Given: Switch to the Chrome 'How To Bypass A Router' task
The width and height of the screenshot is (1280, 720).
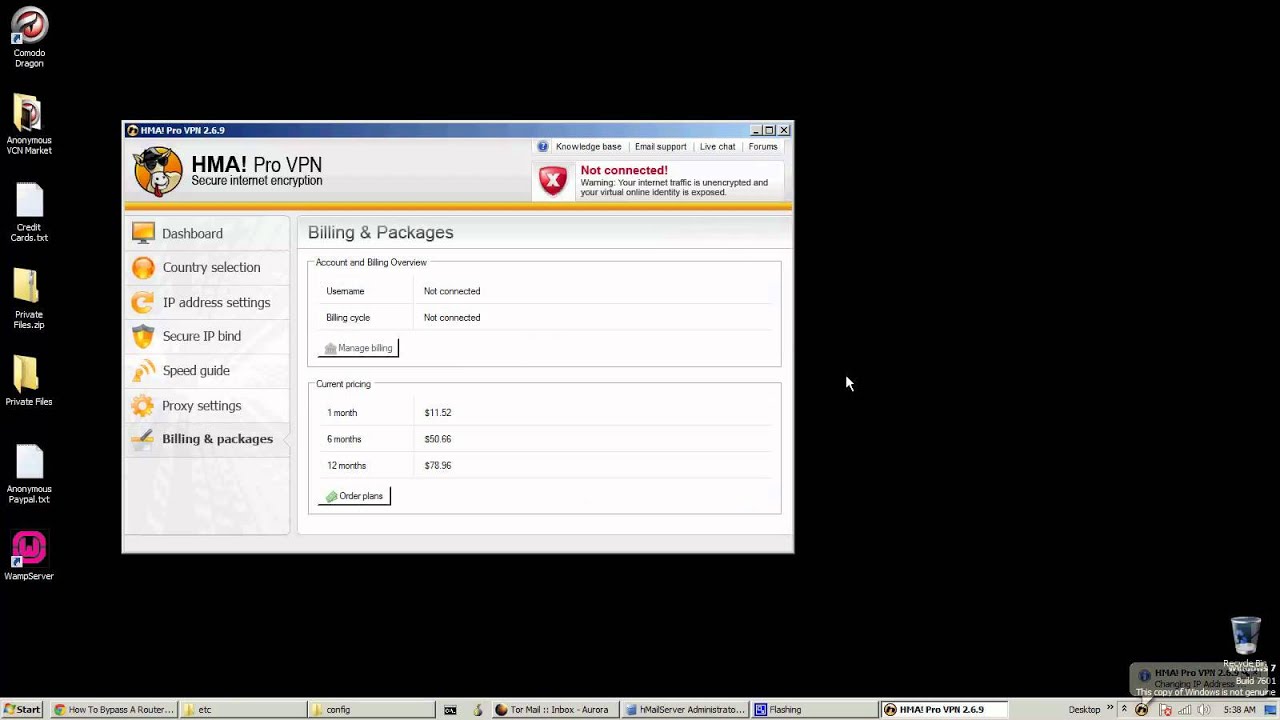Looking at the screenshot, I should pos(114,710).
